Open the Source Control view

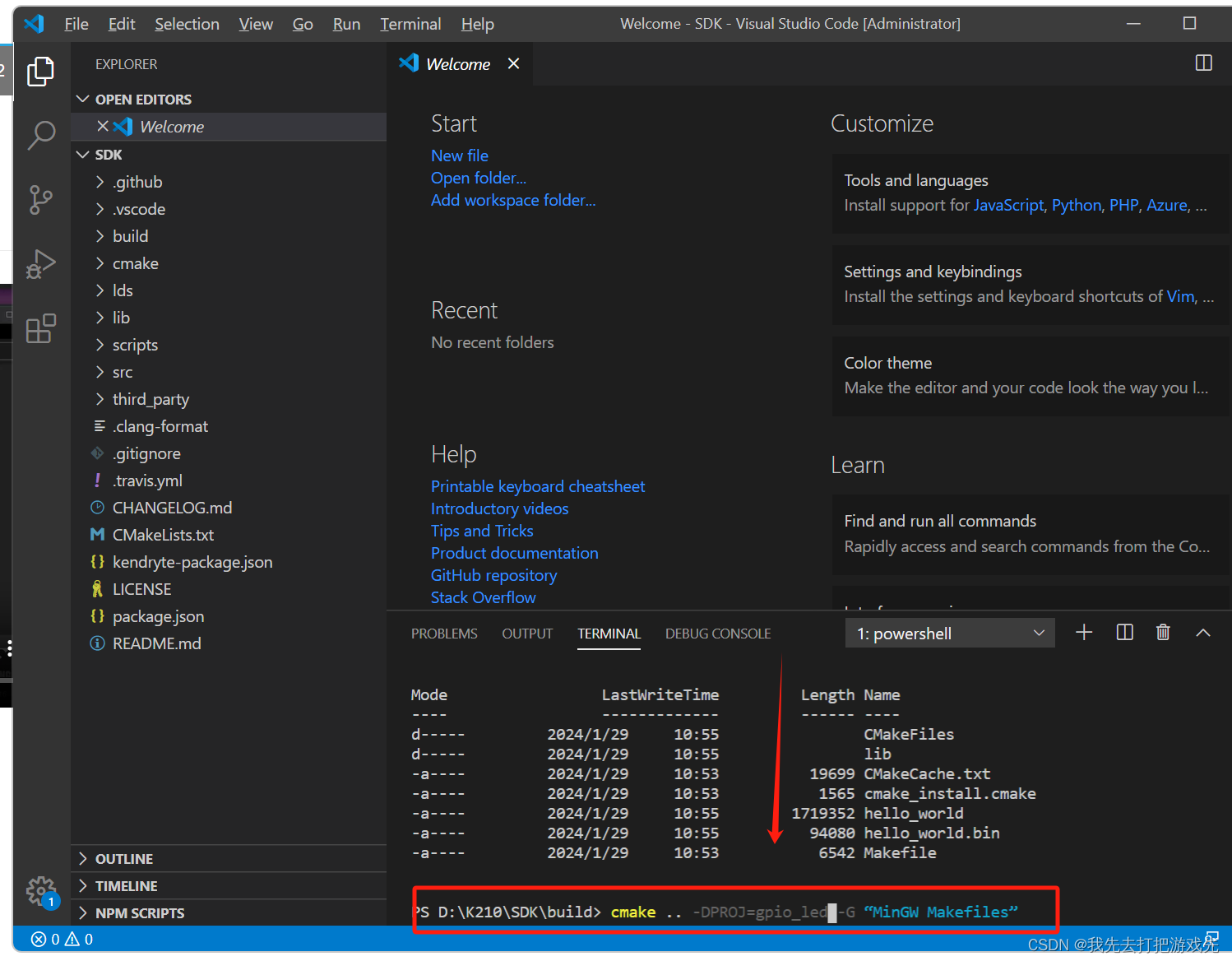(x=41, y=200)
